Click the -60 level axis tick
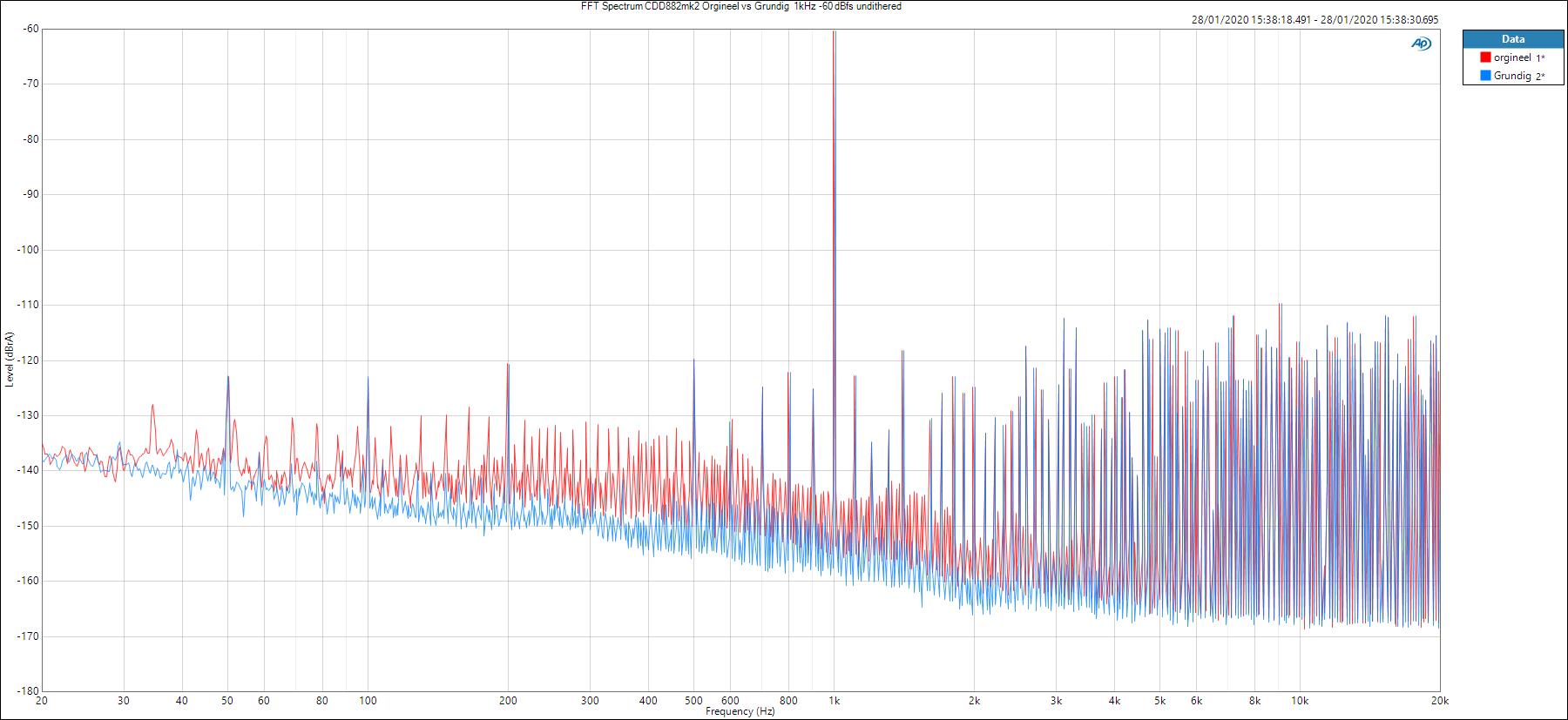 tap(31, 29)
